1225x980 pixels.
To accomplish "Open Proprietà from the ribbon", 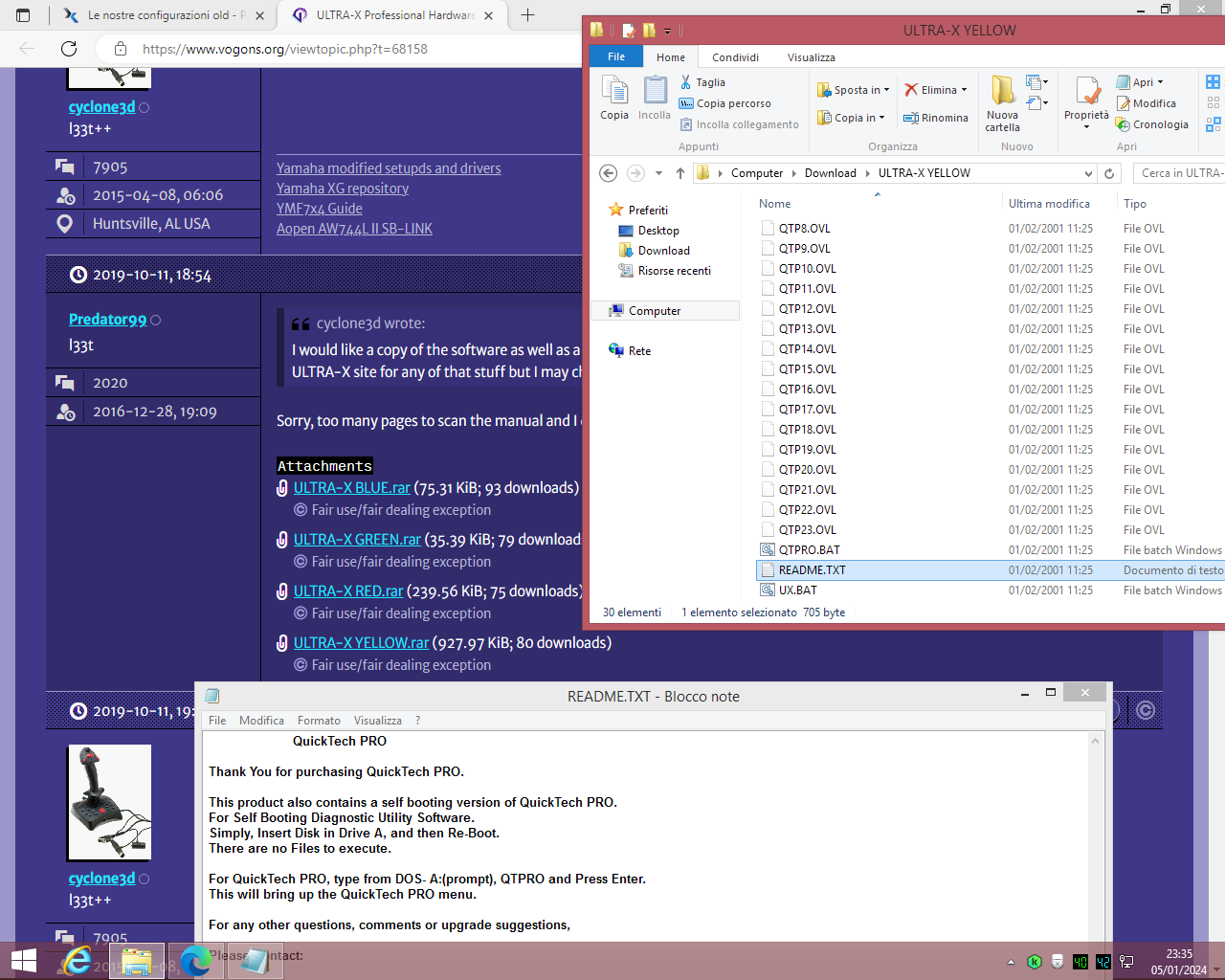I will coord(1087,93).
